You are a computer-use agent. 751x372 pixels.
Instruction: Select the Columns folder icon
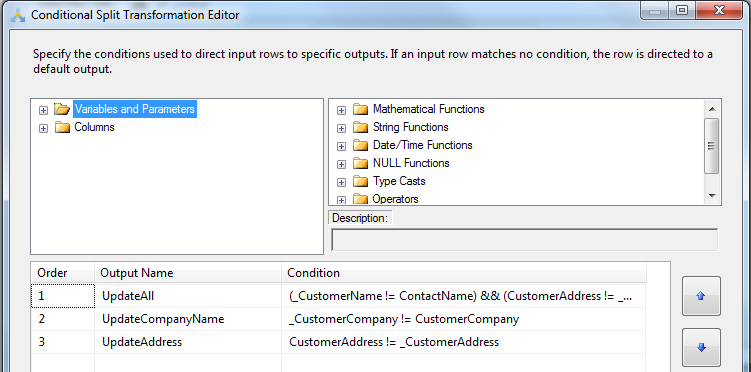click(62, 127)
